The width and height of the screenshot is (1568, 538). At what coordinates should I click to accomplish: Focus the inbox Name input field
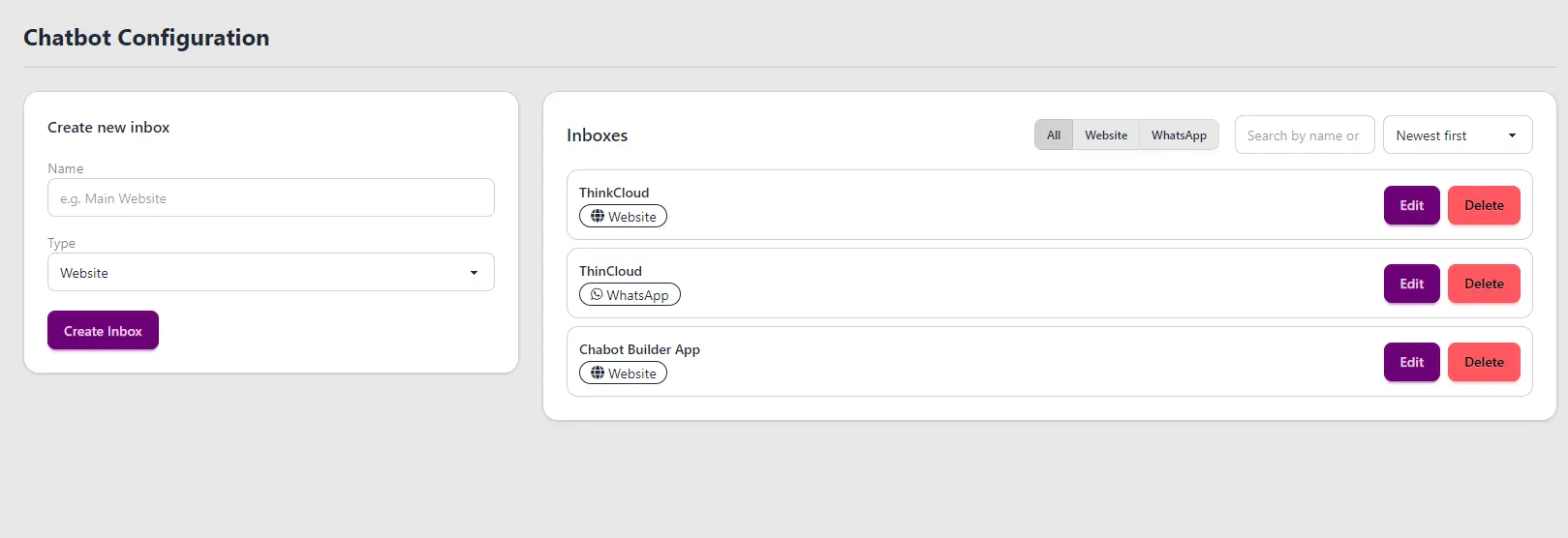pos(271,197)
